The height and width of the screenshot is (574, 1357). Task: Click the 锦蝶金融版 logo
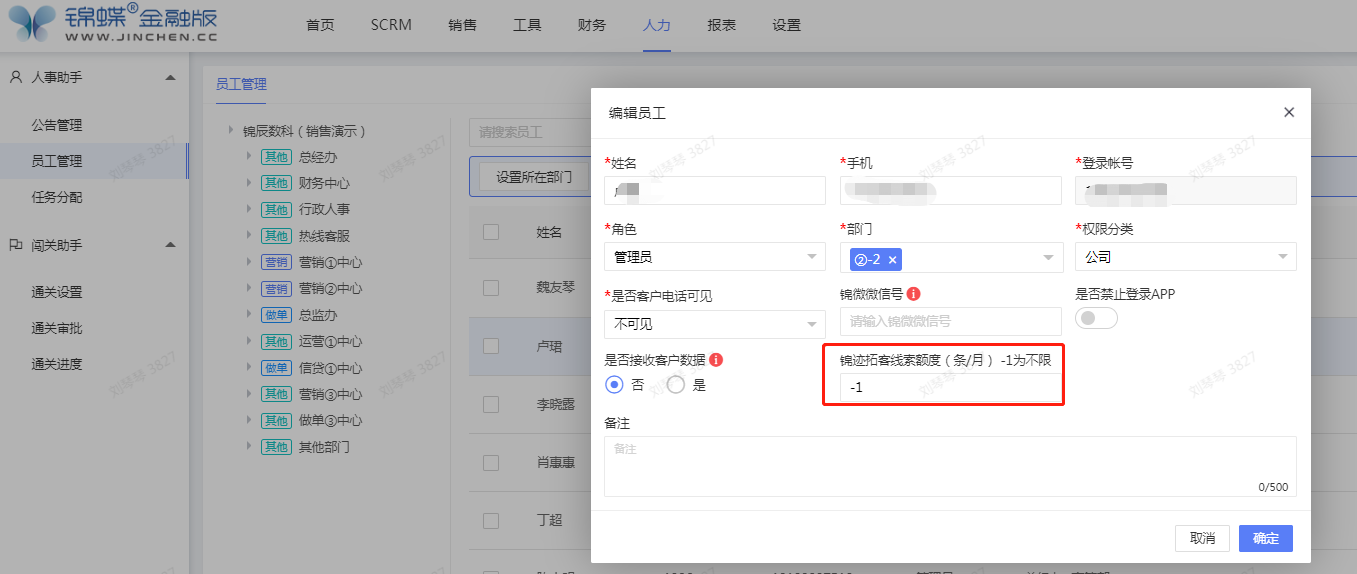pyautogui.click(x=112, y=24)
